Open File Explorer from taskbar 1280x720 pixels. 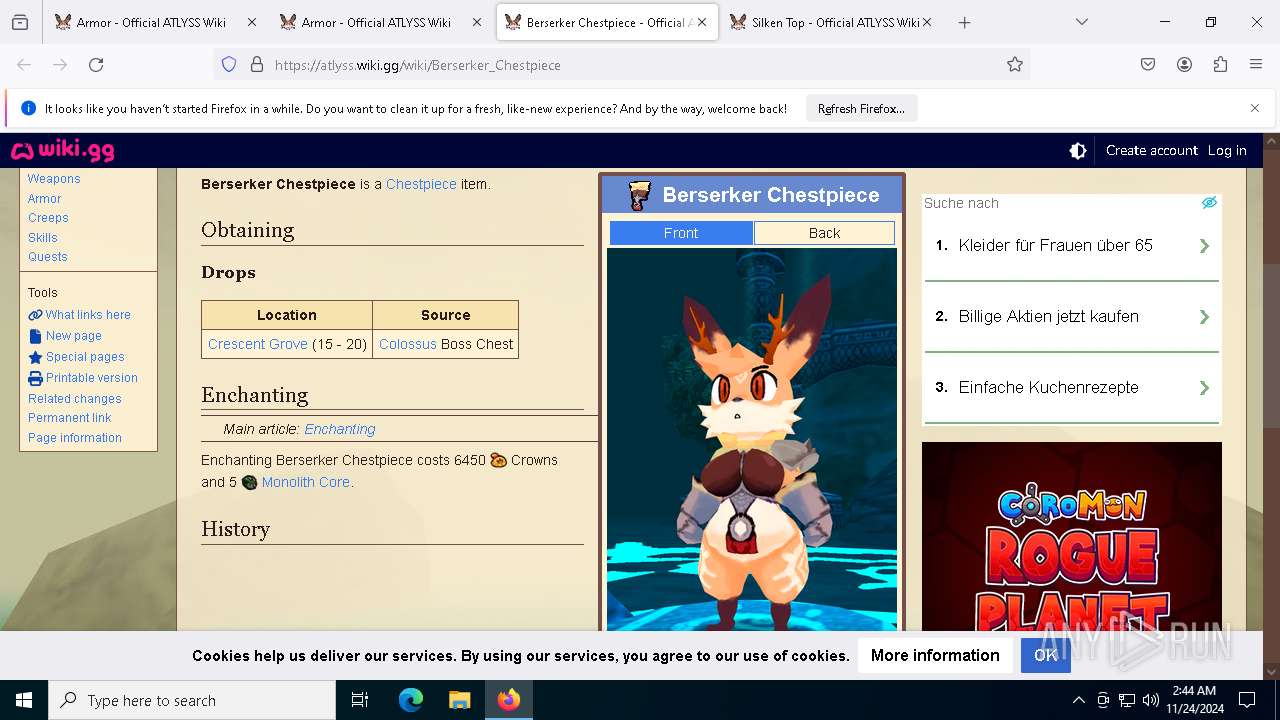point(459,700)
